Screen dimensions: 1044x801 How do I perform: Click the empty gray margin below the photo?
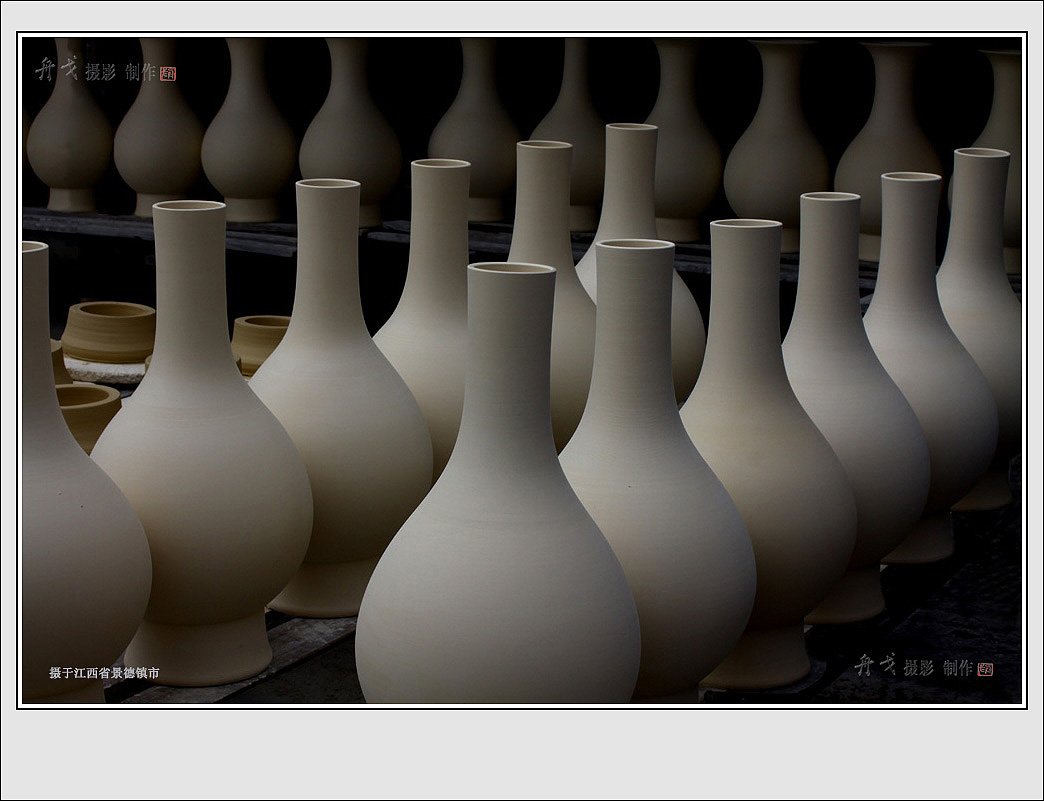coord(520,755)
